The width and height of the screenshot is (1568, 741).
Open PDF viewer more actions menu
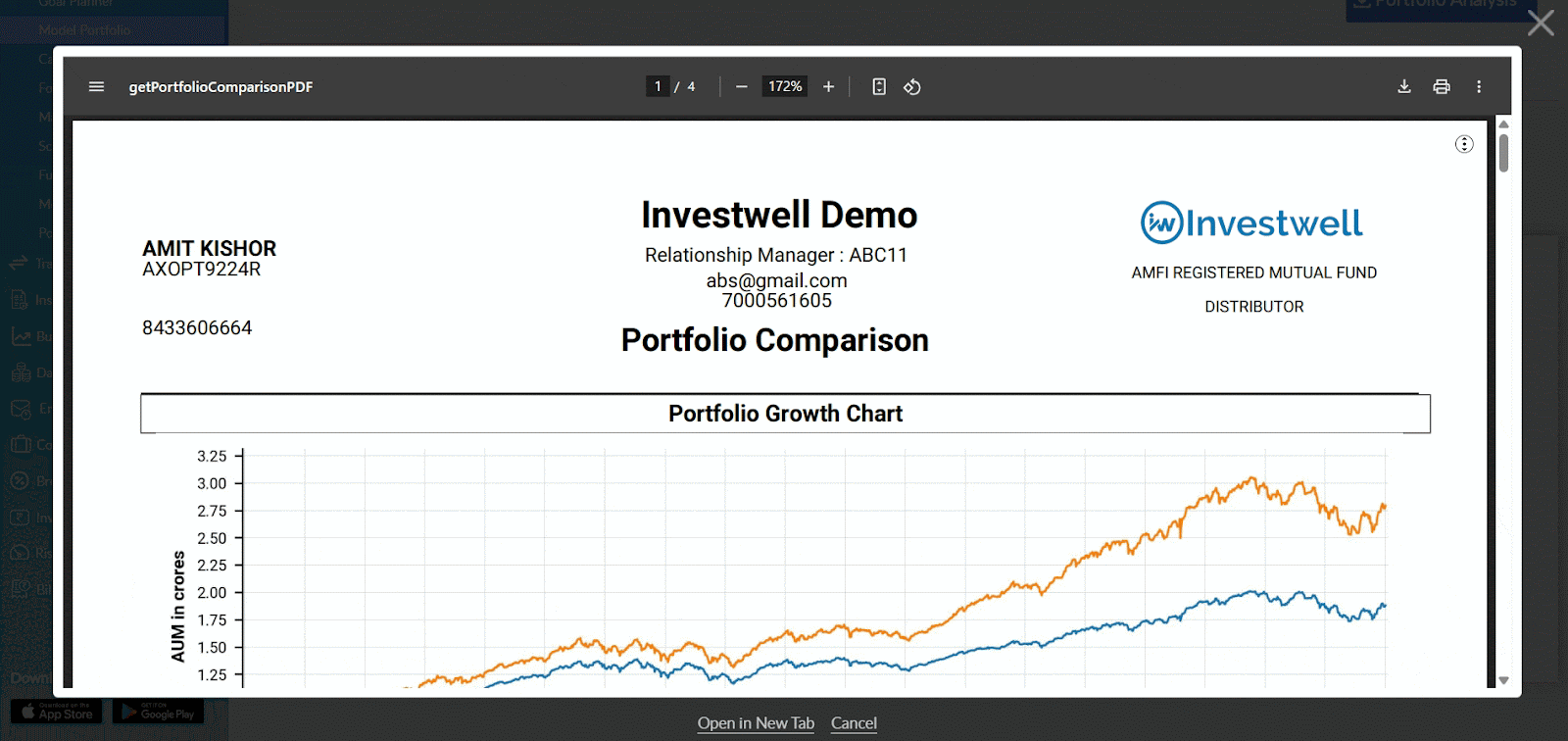[x=1479, y=86]
